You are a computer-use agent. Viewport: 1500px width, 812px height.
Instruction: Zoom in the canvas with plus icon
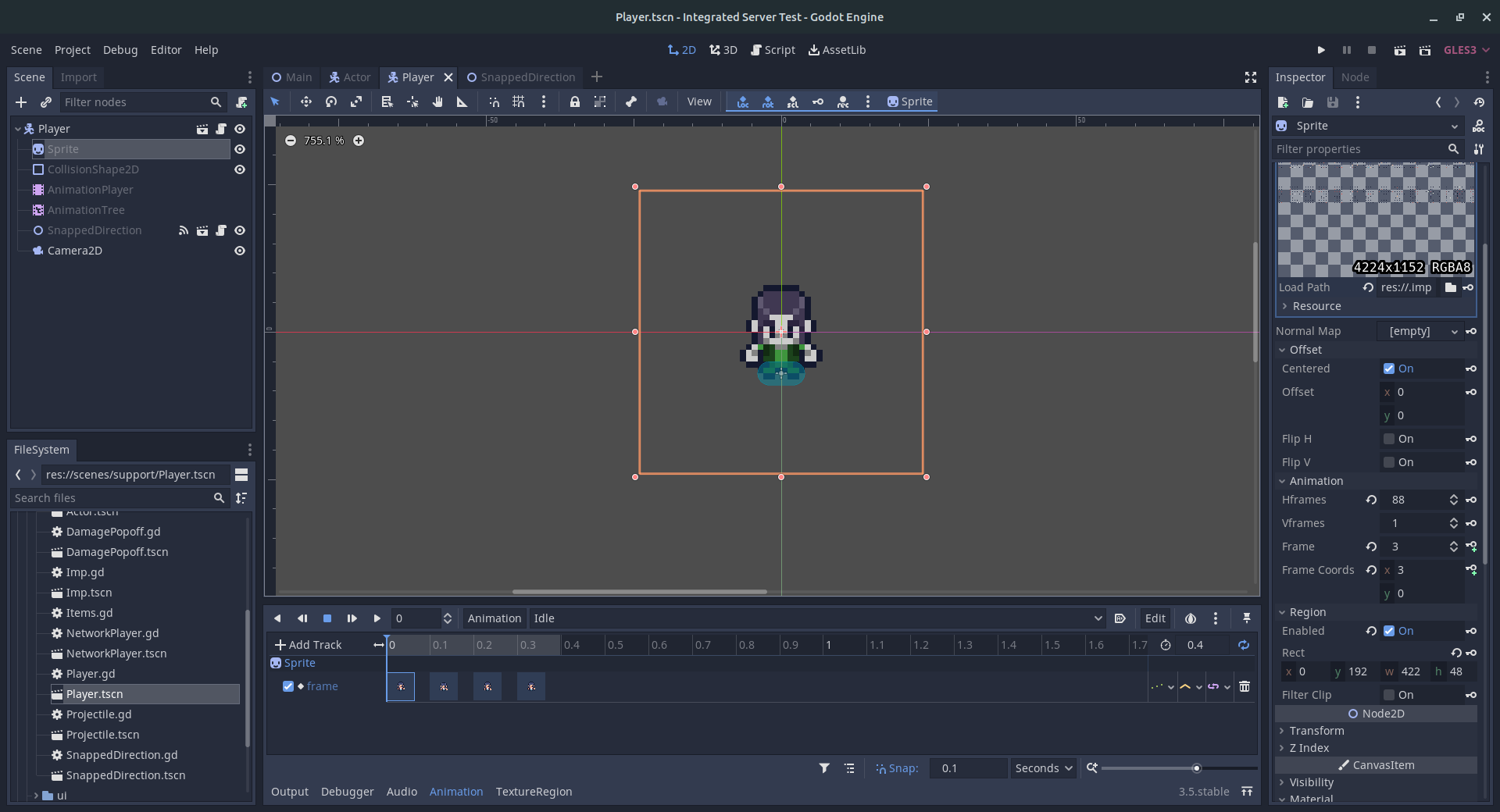tap(359, 141)
